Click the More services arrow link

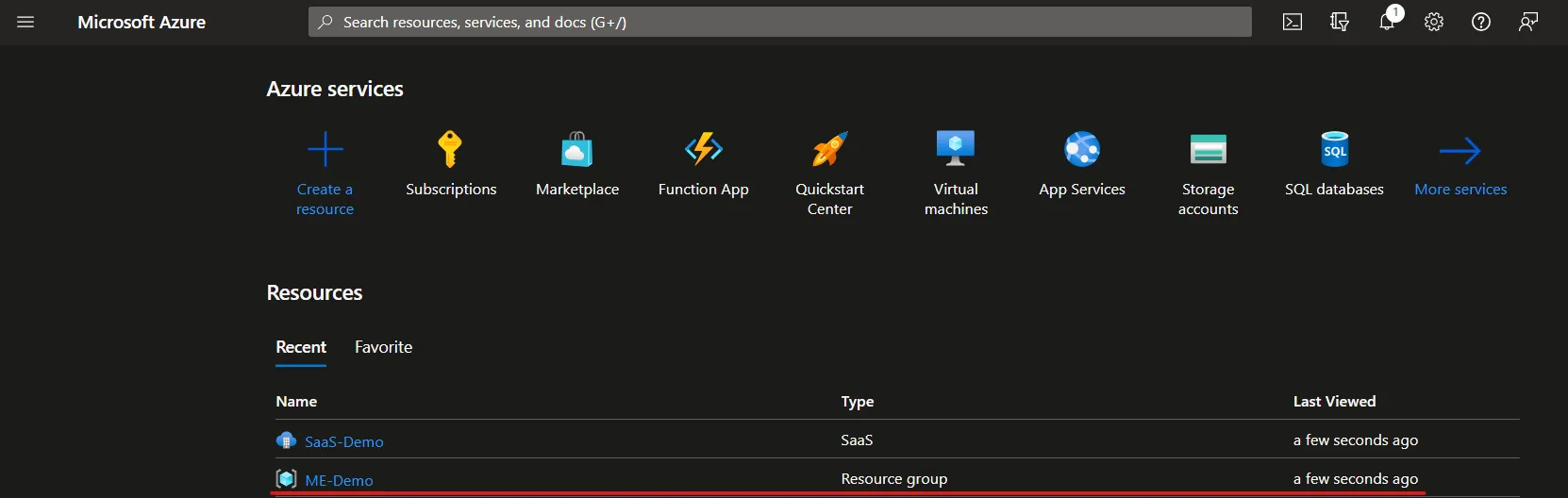coord(1460,150)
